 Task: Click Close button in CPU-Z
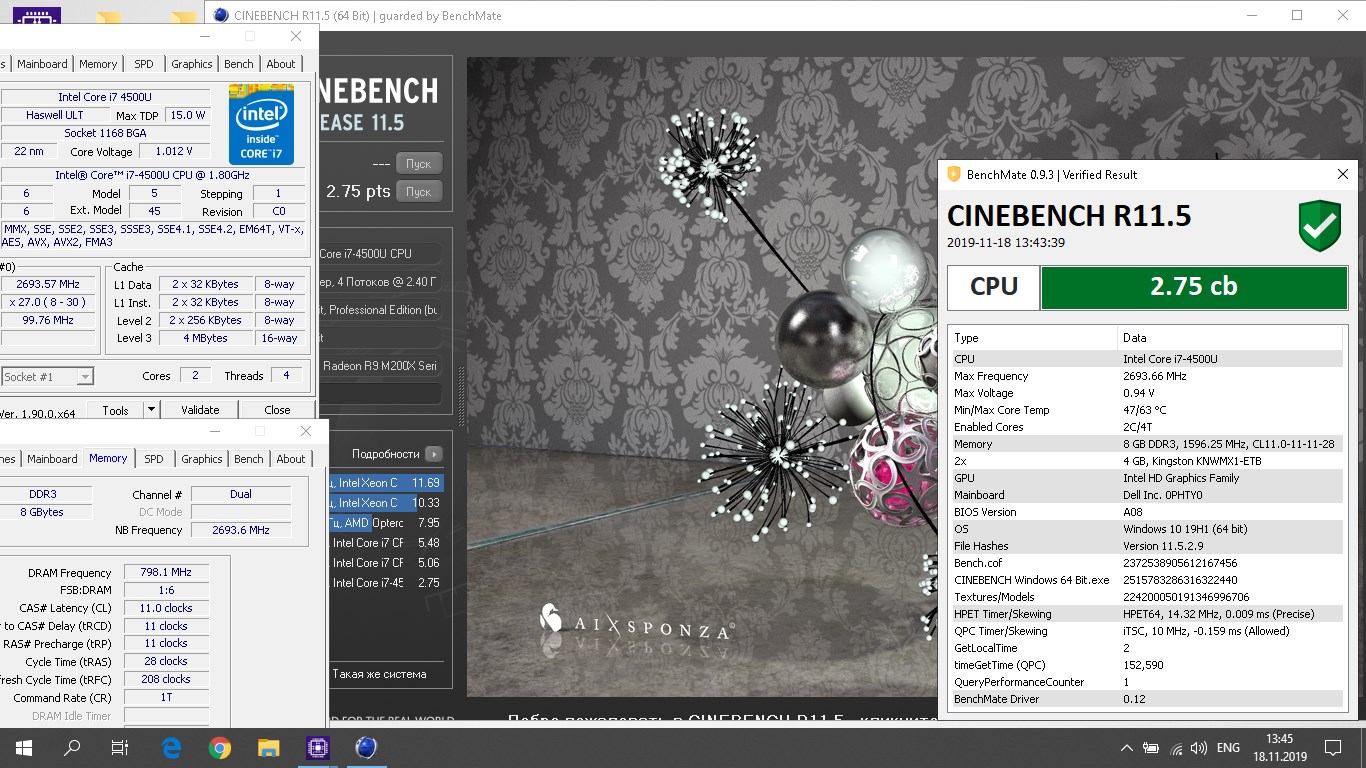tap(277, 410)
